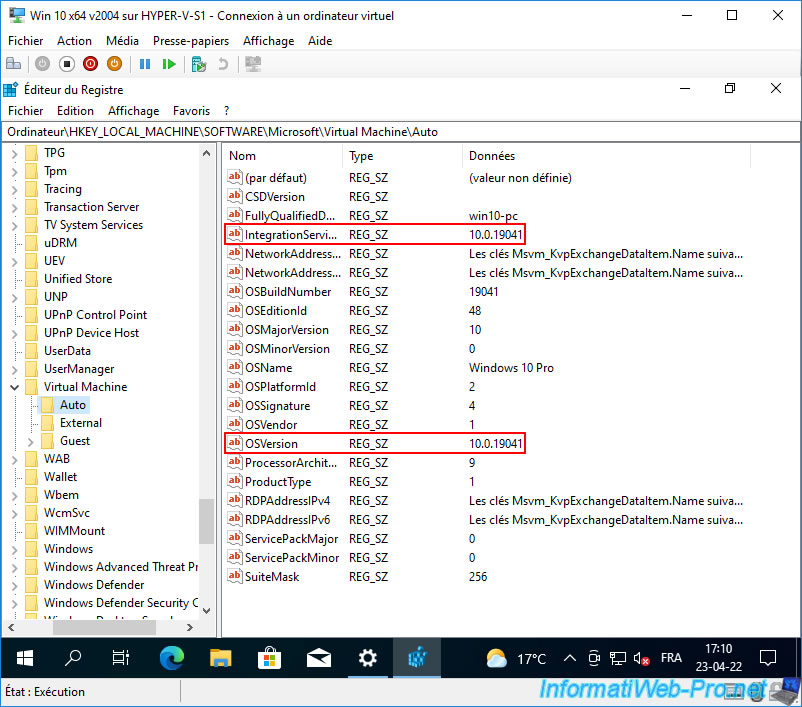Open the notification center
The width and height of the screenshot is (802, 707).
[768, 658]
